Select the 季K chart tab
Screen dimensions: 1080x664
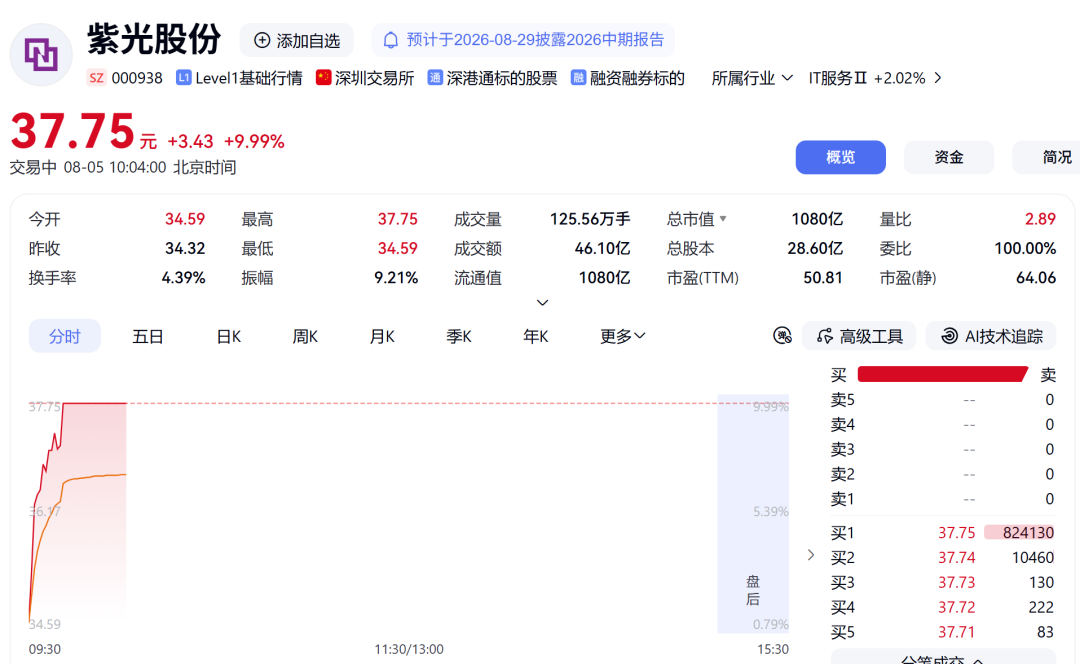459,336
